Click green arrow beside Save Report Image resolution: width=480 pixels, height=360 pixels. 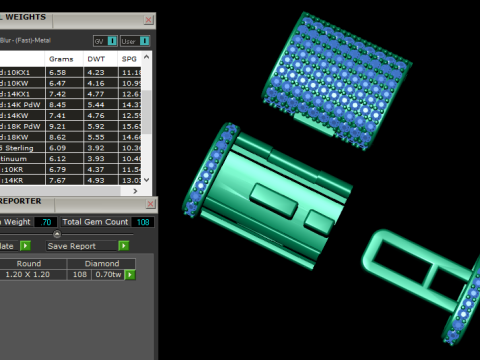pyautogui.click(x=124, y=246)
